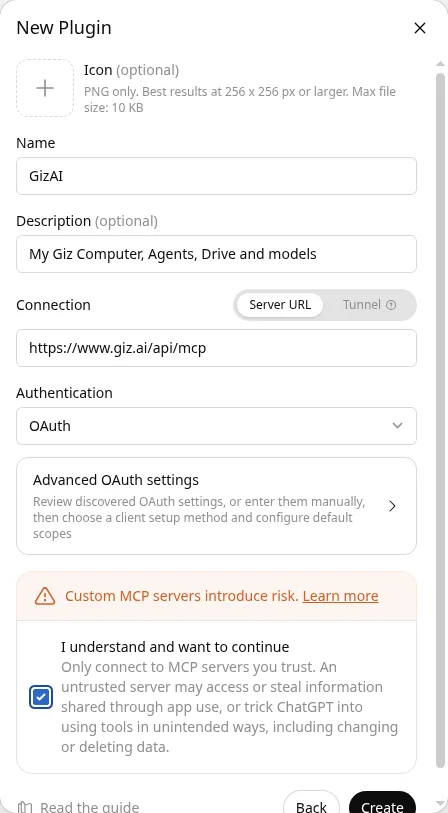Click the guide book icon
This screenshot has height=813, width=448.
pyautogui.click(x=25, y=807)
